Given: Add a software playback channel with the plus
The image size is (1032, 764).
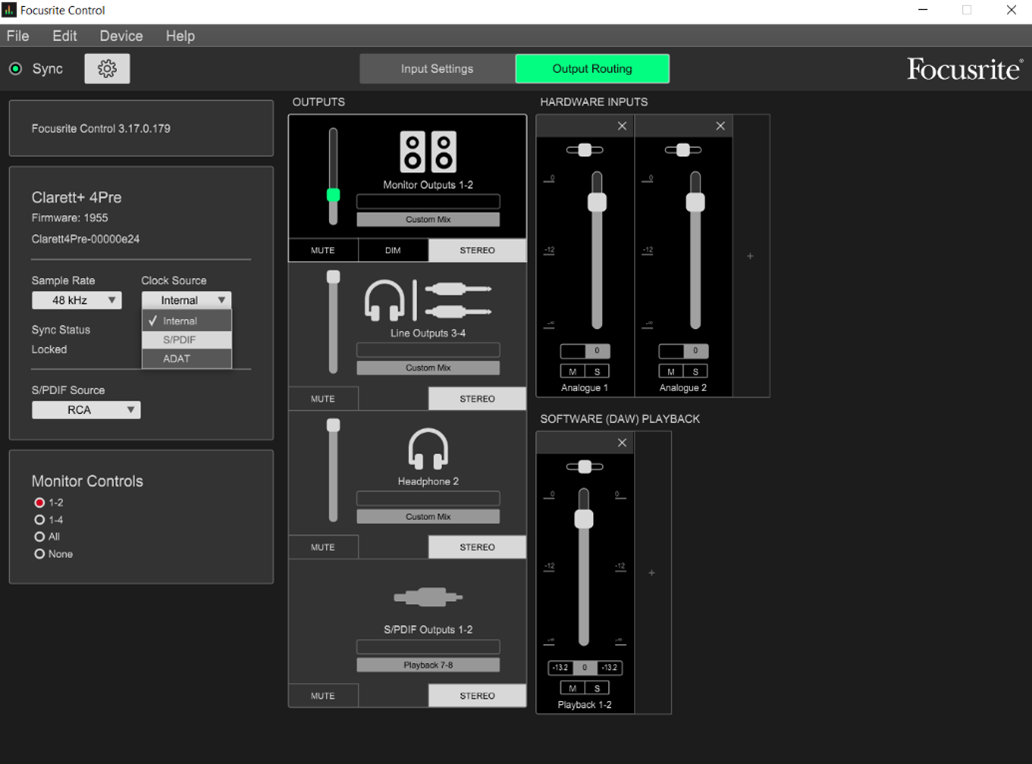Looking at the screenshot, I should coord(652,573).
